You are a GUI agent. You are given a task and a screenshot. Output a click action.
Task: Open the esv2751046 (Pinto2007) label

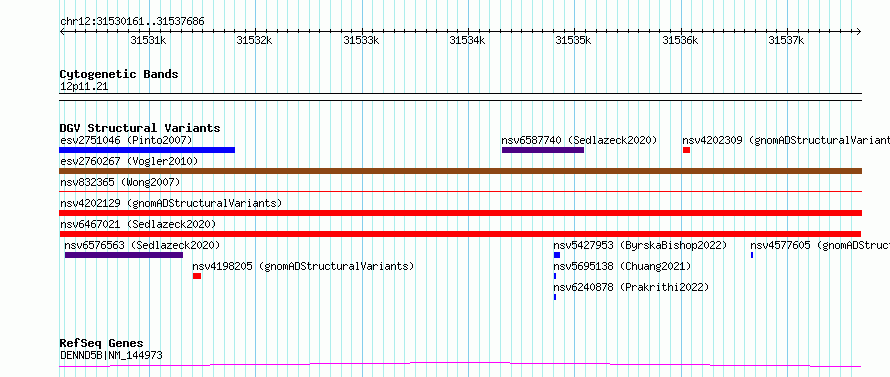point(126,140)
